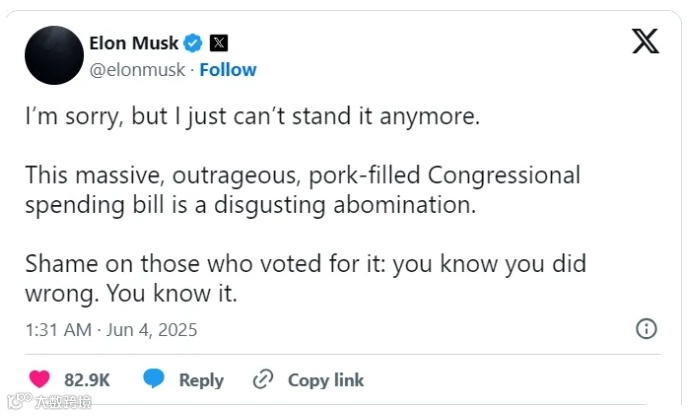Click the 1:31 AM · Jun 4, 2025 timestamp
Screen dimensions: 689x416
click(111, 329)
